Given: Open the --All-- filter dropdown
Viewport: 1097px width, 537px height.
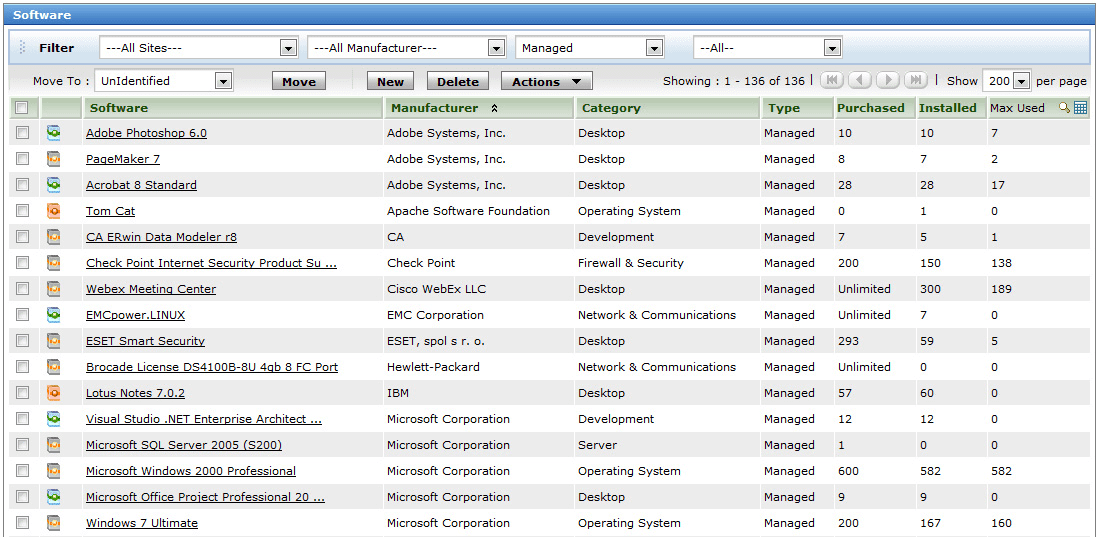Looking at the screenshot, I should [767, 48].
